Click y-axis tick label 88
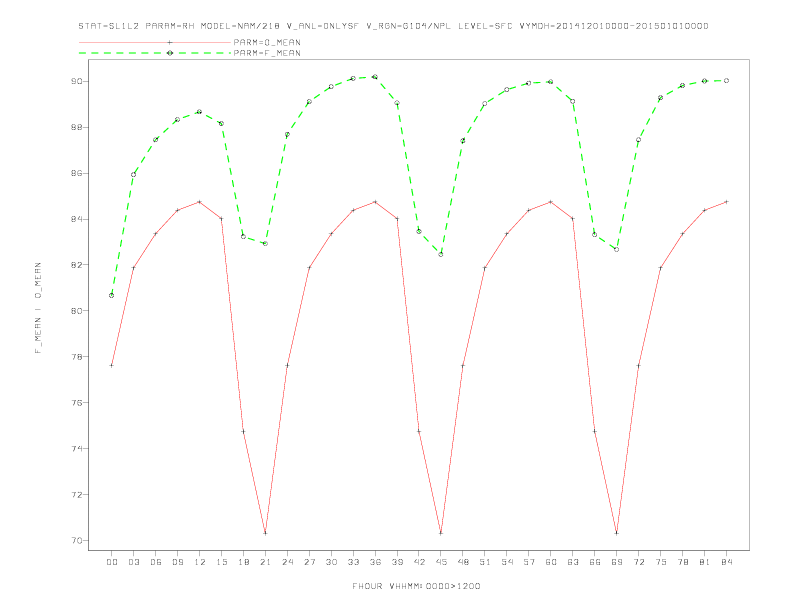 click(76, 127)
